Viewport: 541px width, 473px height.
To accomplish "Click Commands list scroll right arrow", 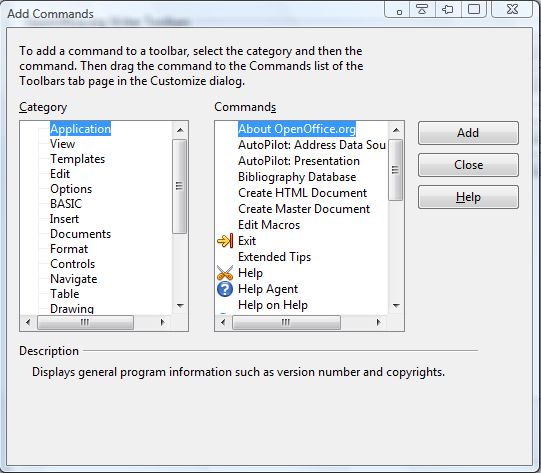I will [x=378, y=322].
